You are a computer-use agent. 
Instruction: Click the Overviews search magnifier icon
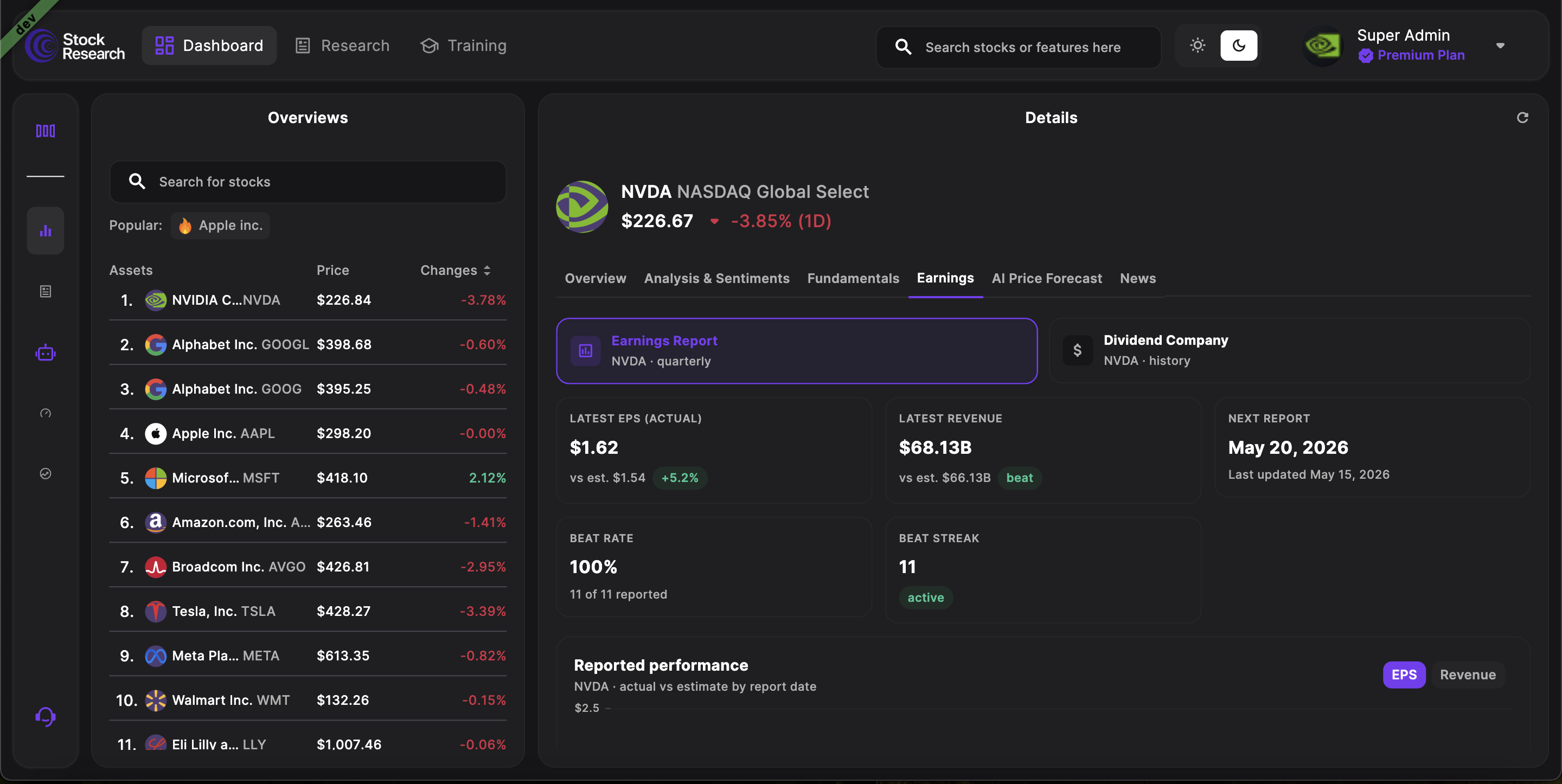click(x=137, y=181)
